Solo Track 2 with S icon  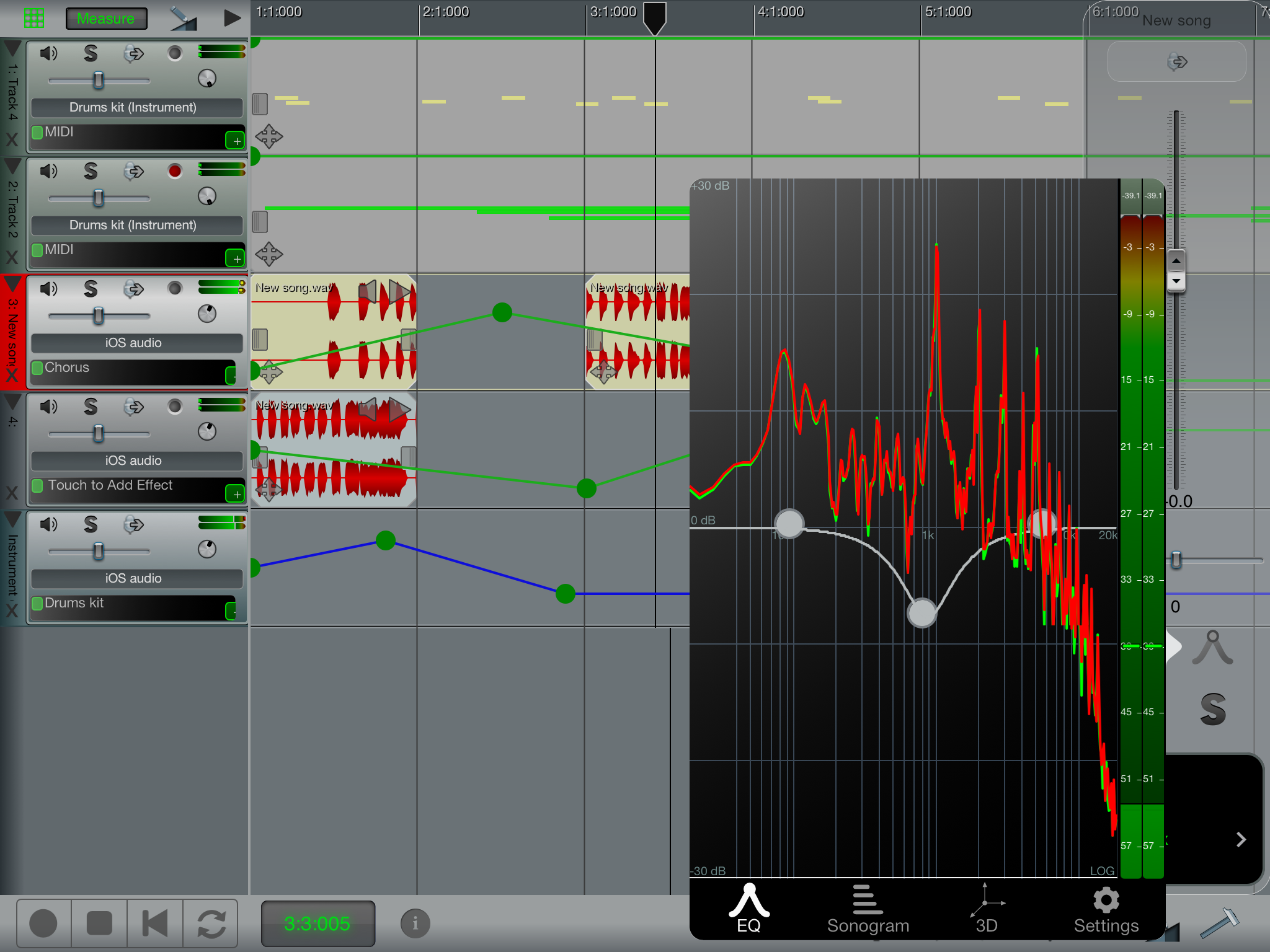pyautogui.click(x=91, y=171)
